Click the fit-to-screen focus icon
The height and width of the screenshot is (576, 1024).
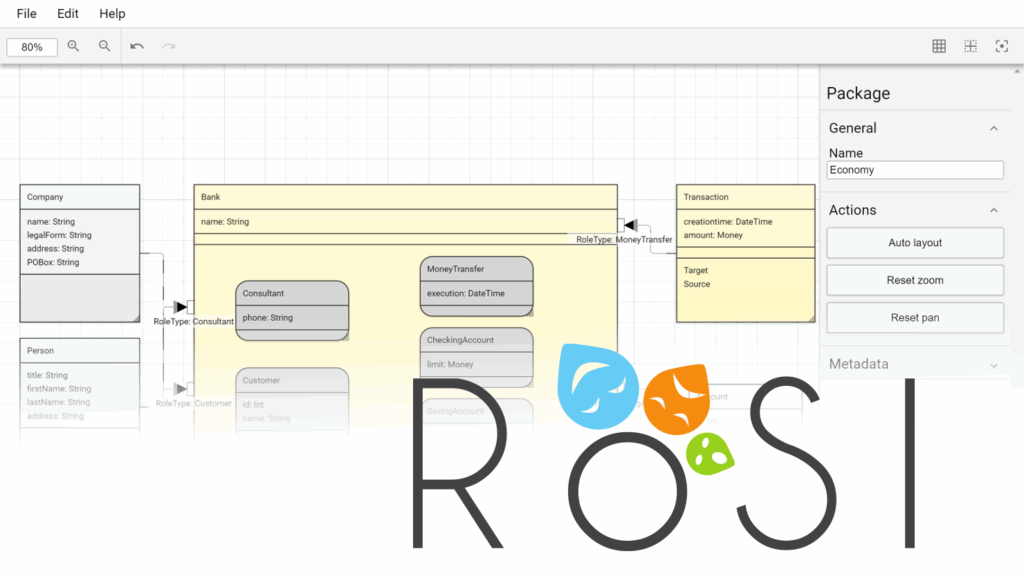coord(1002,46)
